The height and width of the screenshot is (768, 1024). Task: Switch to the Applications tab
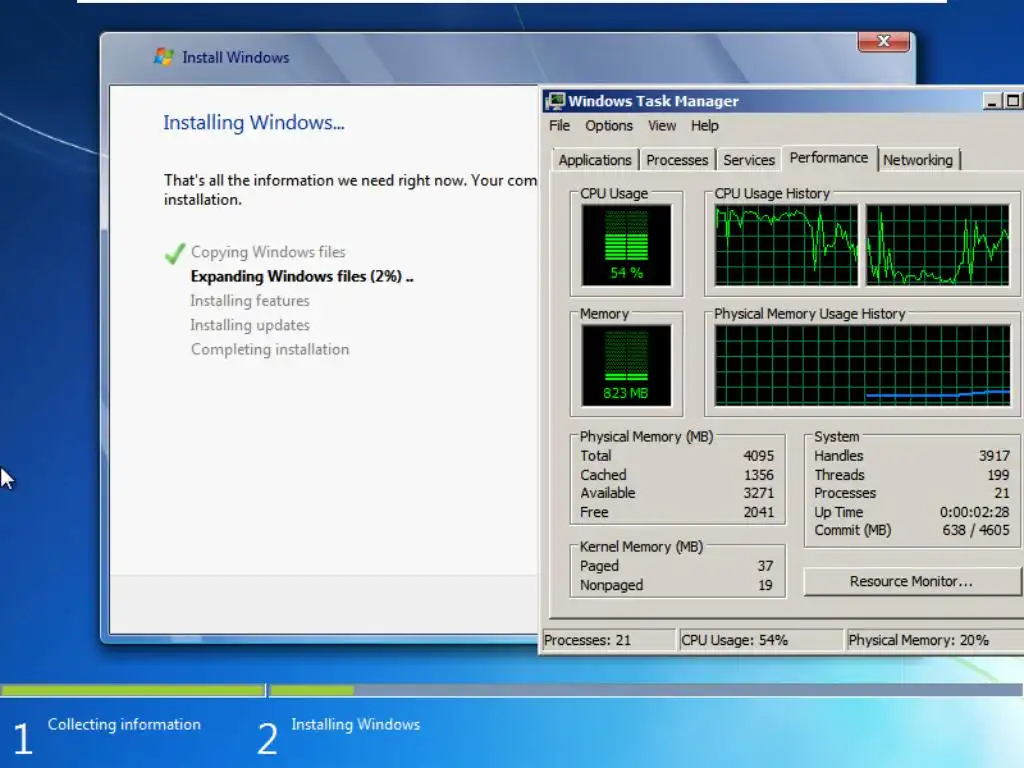pyautogui.click(x=595, y=160)
